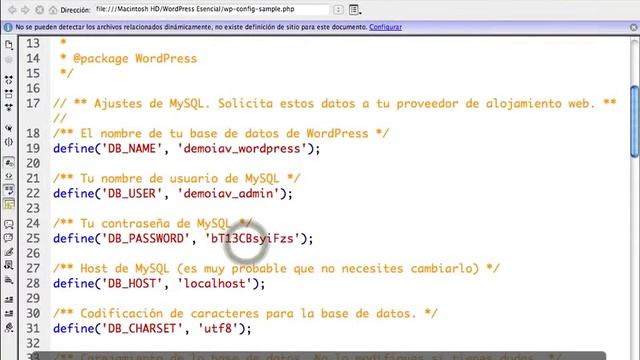
Task: Toggle Line Numbers display
Action: click(9, 162)
